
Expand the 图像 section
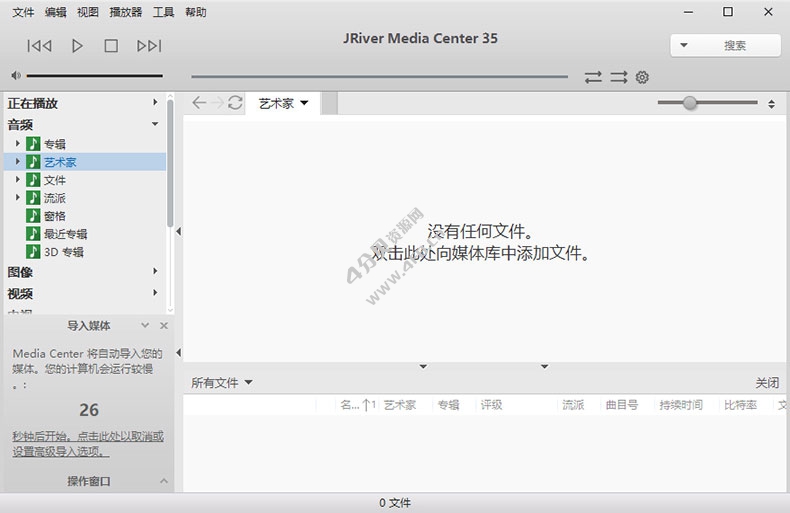click(155, 271)
